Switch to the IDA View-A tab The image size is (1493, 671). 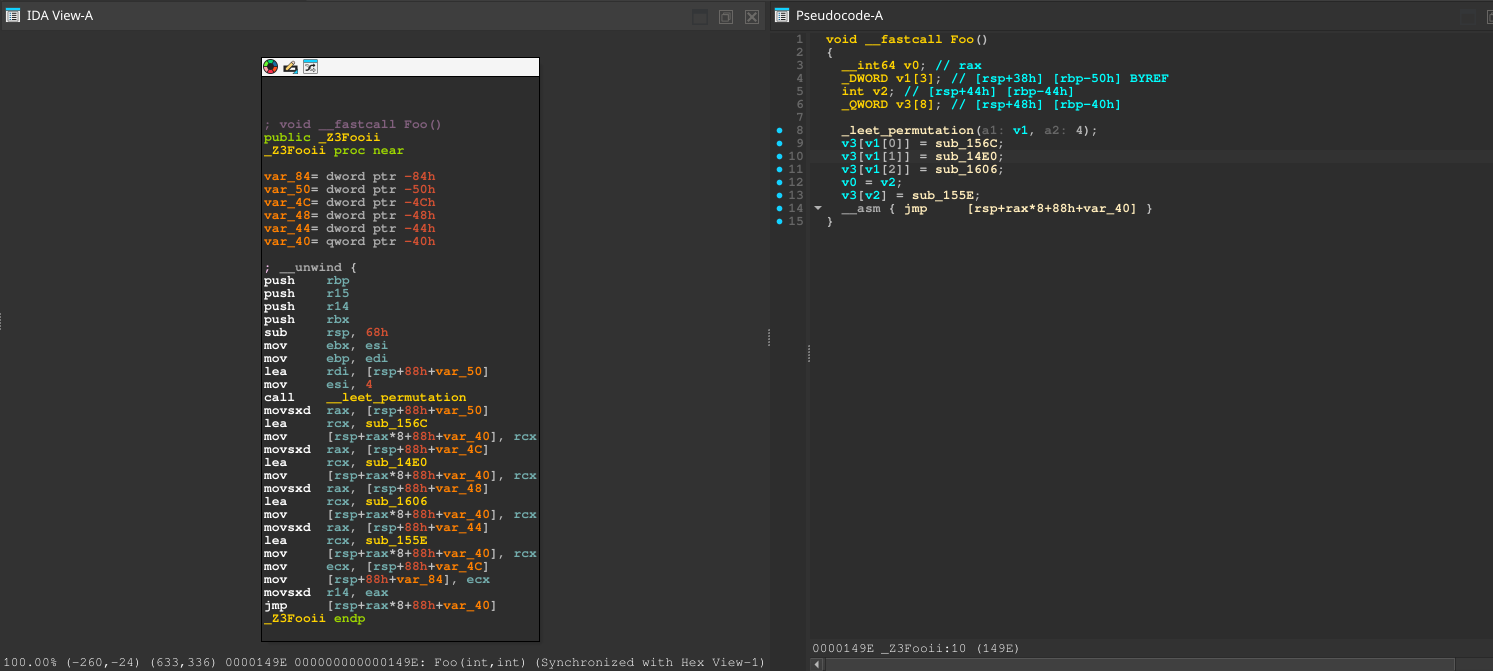coord(58,15)
